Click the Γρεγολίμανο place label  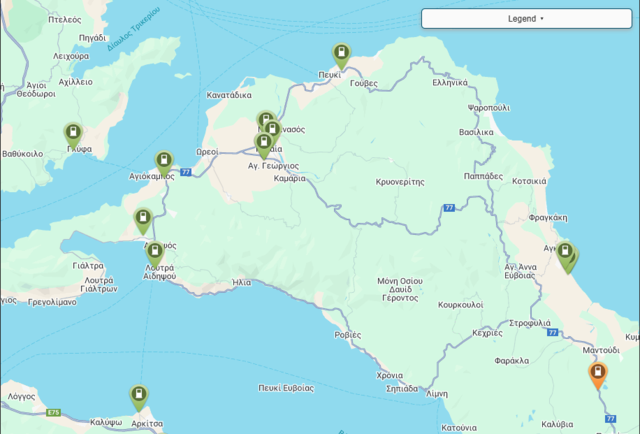52,302
